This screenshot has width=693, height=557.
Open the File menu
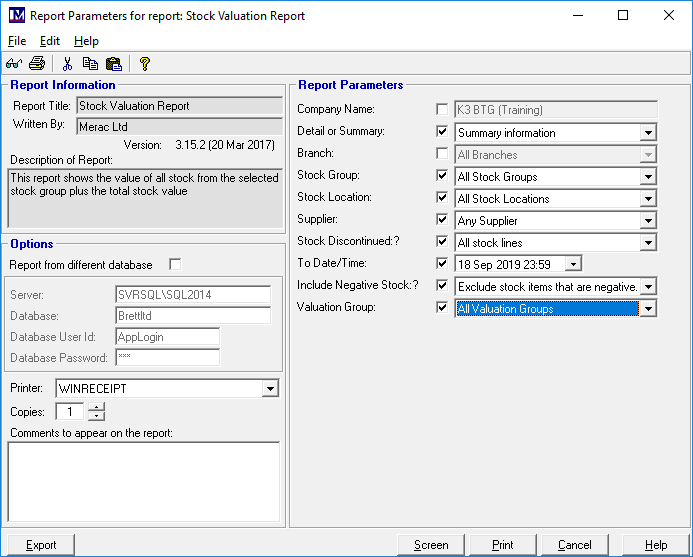pos(17,41)
